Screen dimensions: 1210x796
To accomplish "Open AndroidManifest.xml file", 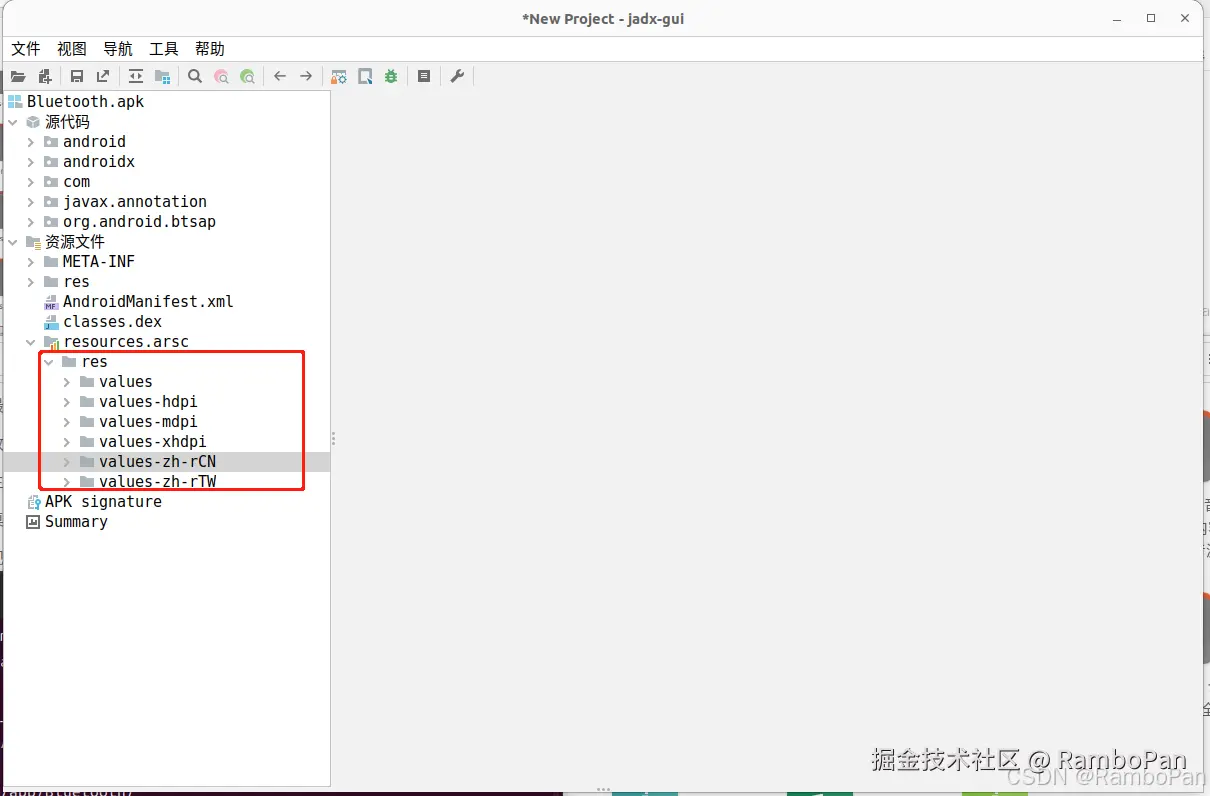I will (148, 302).
